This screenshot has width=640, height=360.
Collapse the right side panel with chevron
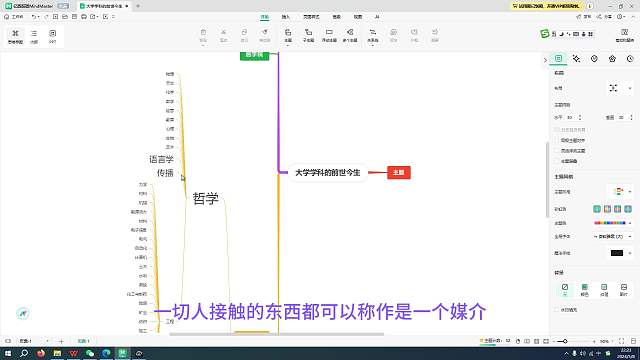click(x=545, y=60)
